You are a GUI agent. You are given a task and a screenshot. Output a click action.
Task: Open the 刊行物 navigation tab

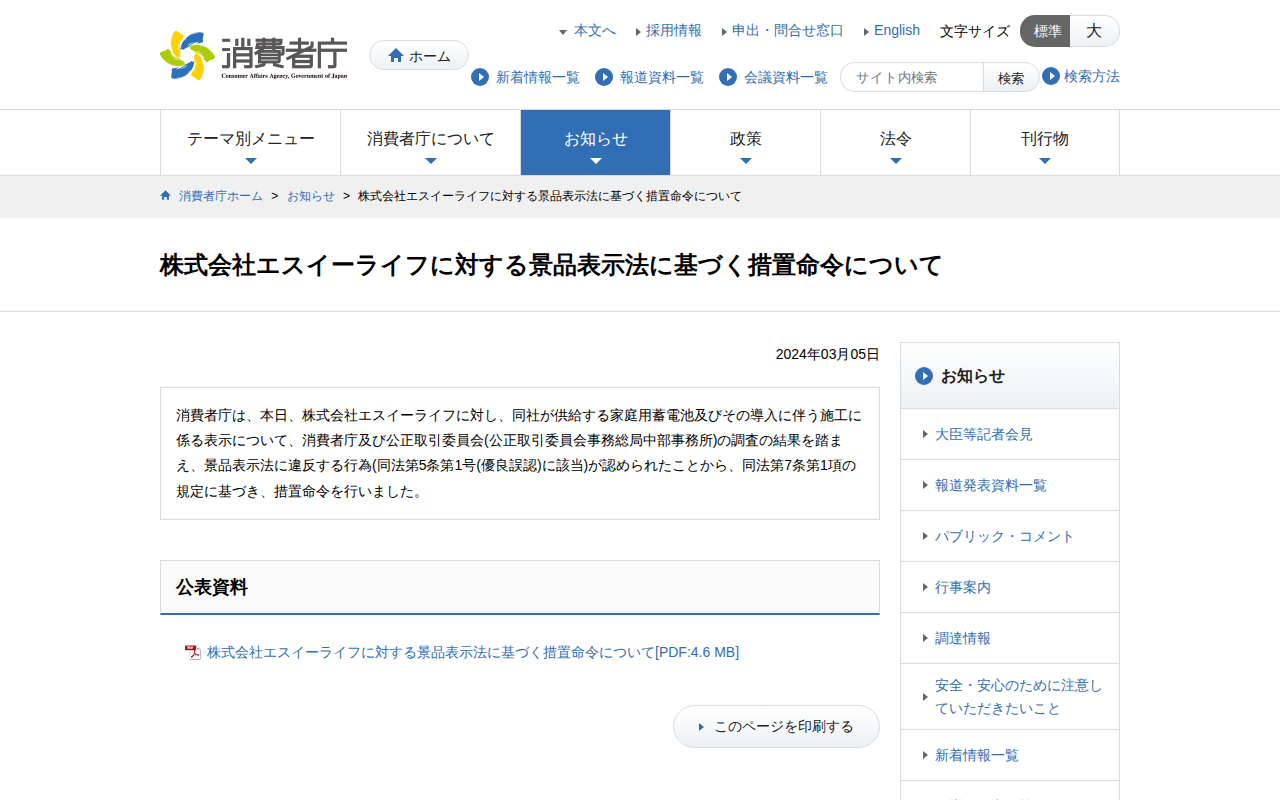(1044, 142)
